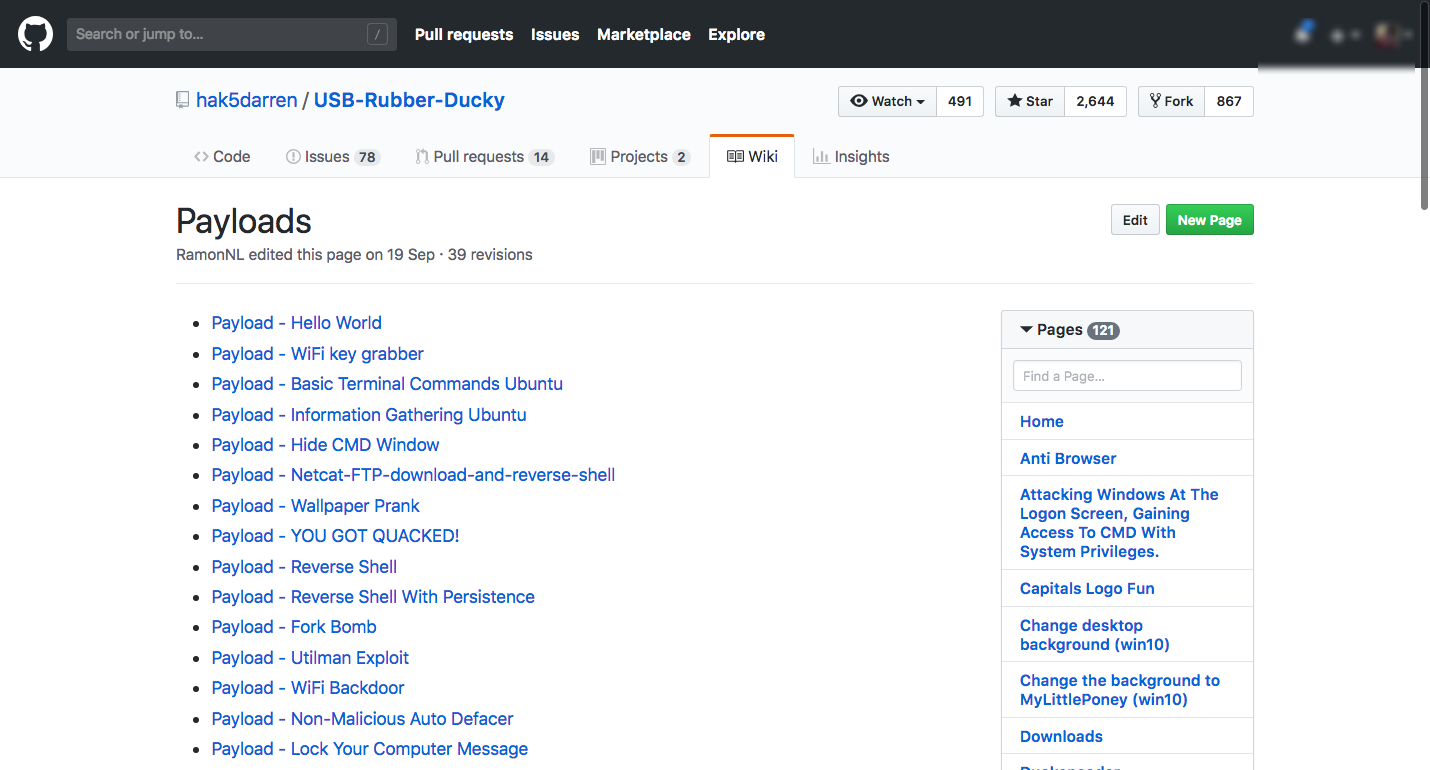The width and height of the screenshot is (1430, 770).
Task: Open the user avatar menu in the header
Action: pos(1388,34)
